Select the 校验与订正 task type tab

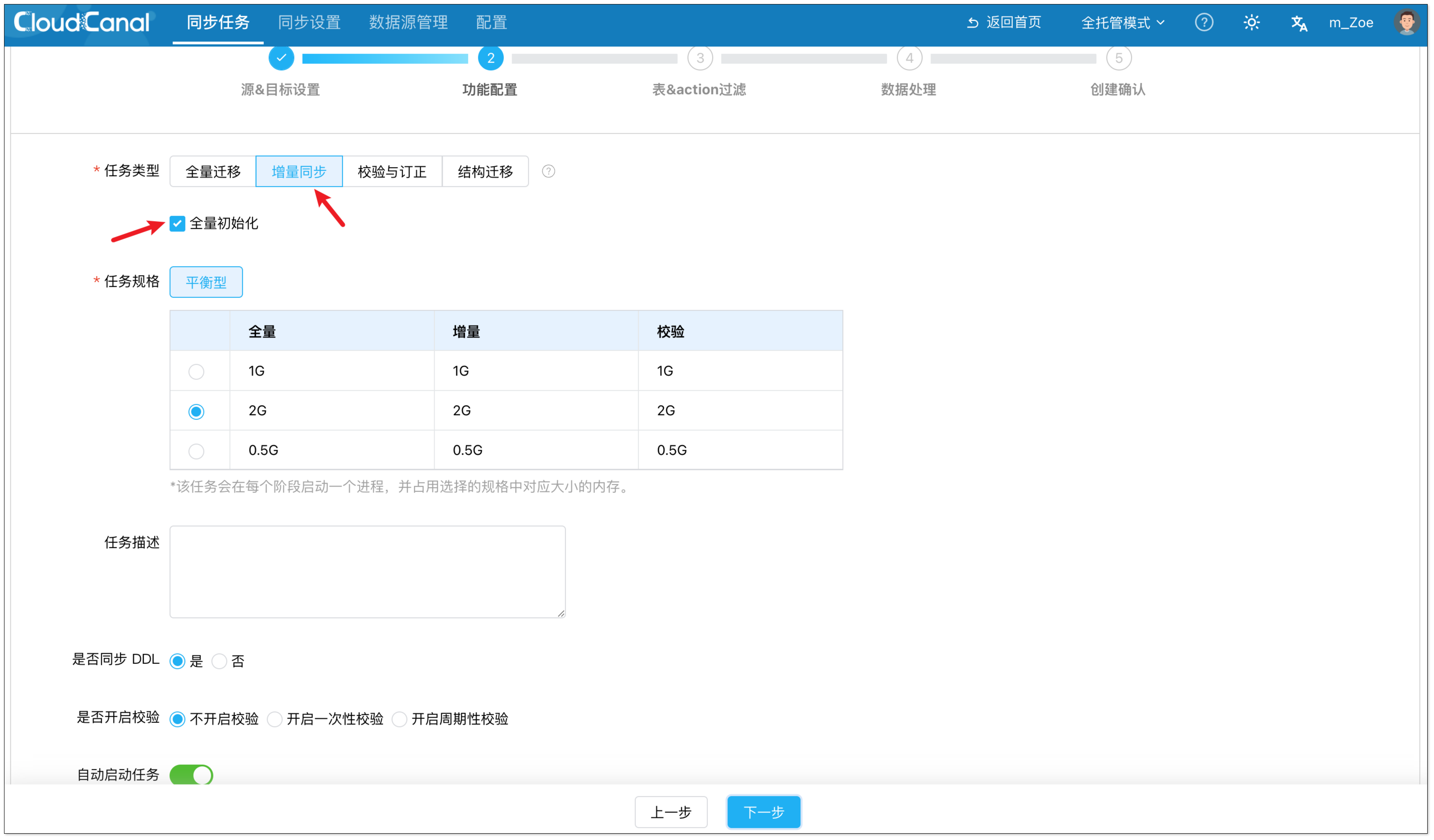click(x=392, y=171)
